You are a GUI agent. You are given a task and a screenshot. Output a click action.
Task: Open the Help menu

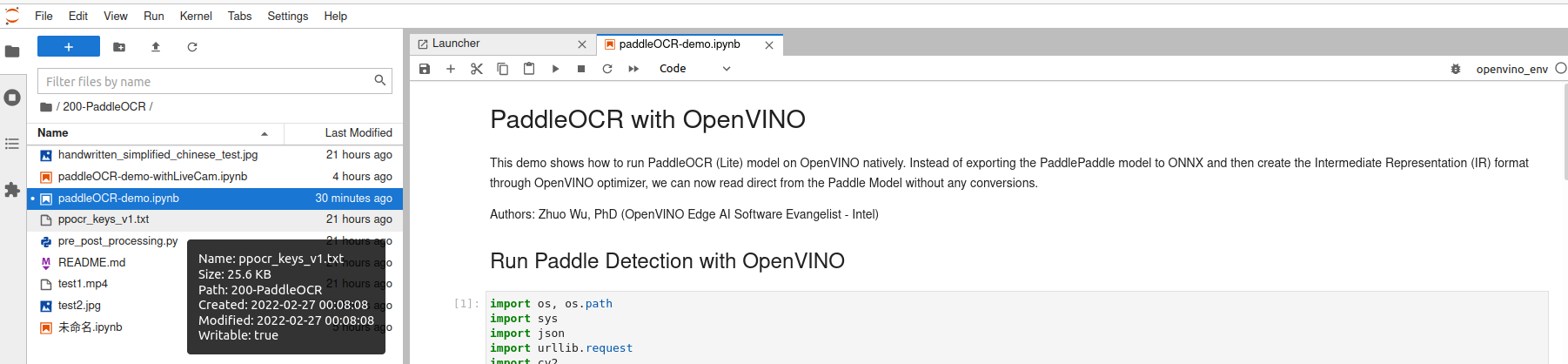click(x=335, y=16)
